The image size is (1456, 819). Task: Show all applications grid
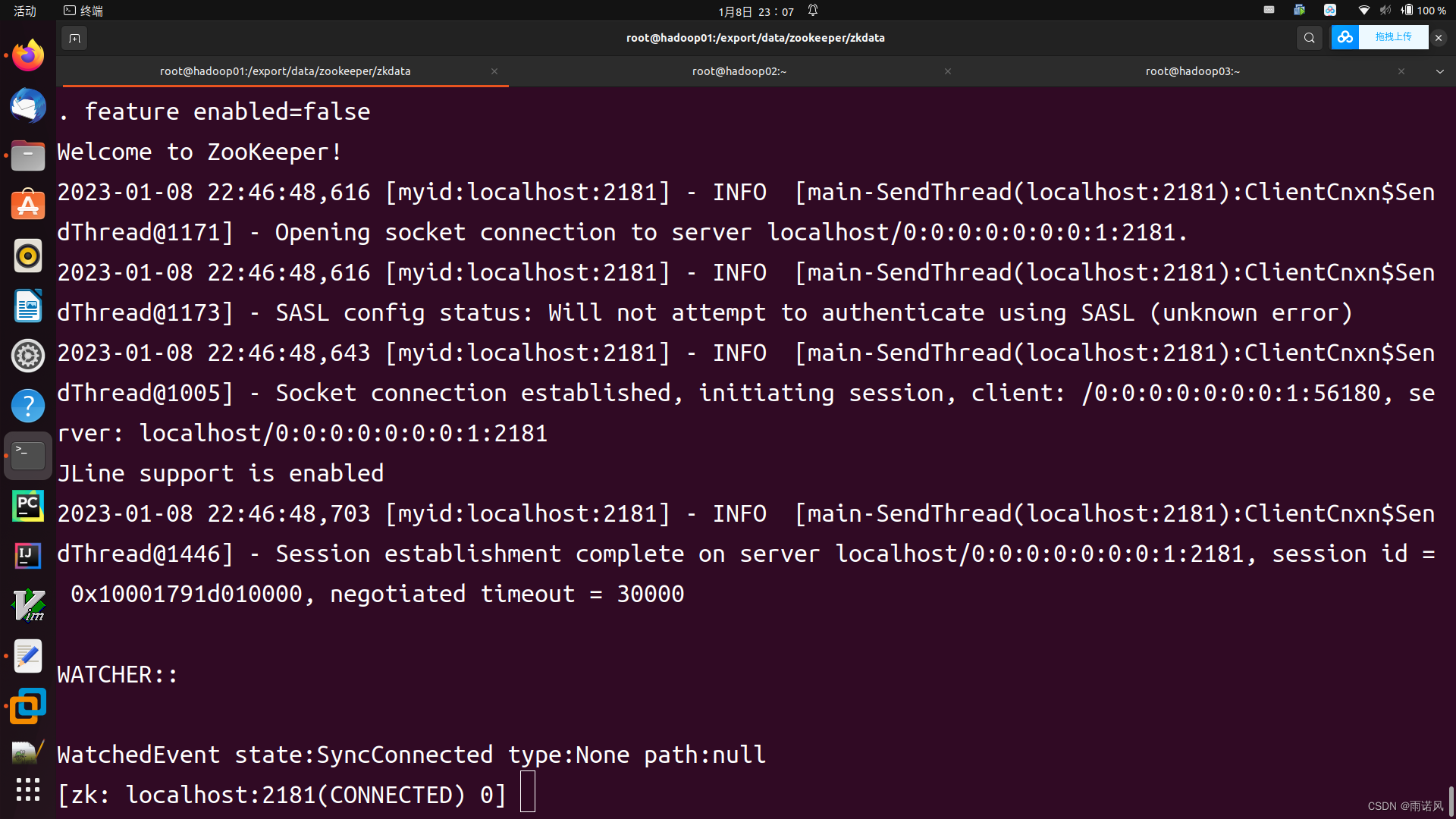pyautogui.click(x=28, y=790)
